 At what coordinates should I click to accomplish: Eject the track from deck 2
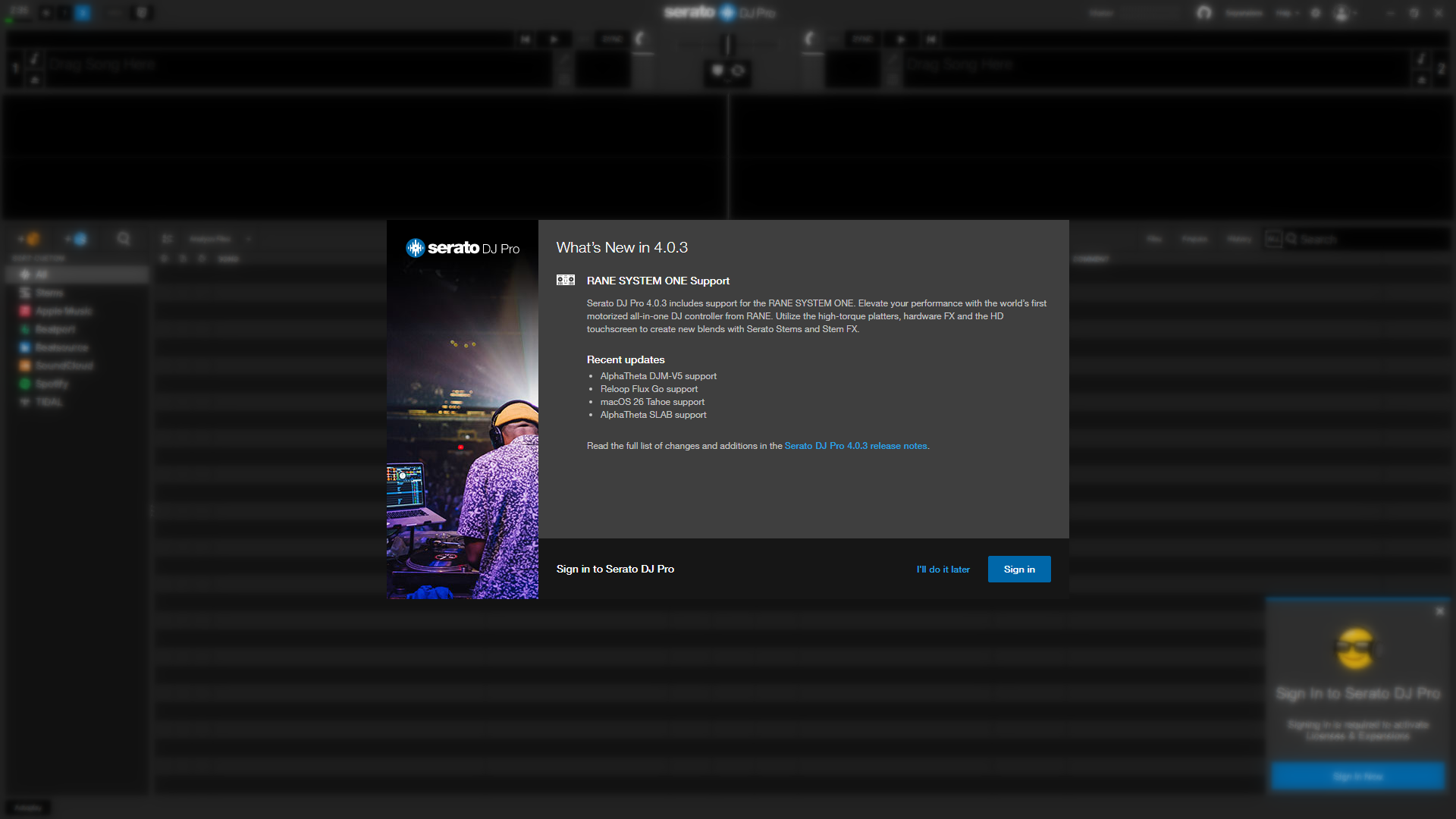coord(1421,80)
